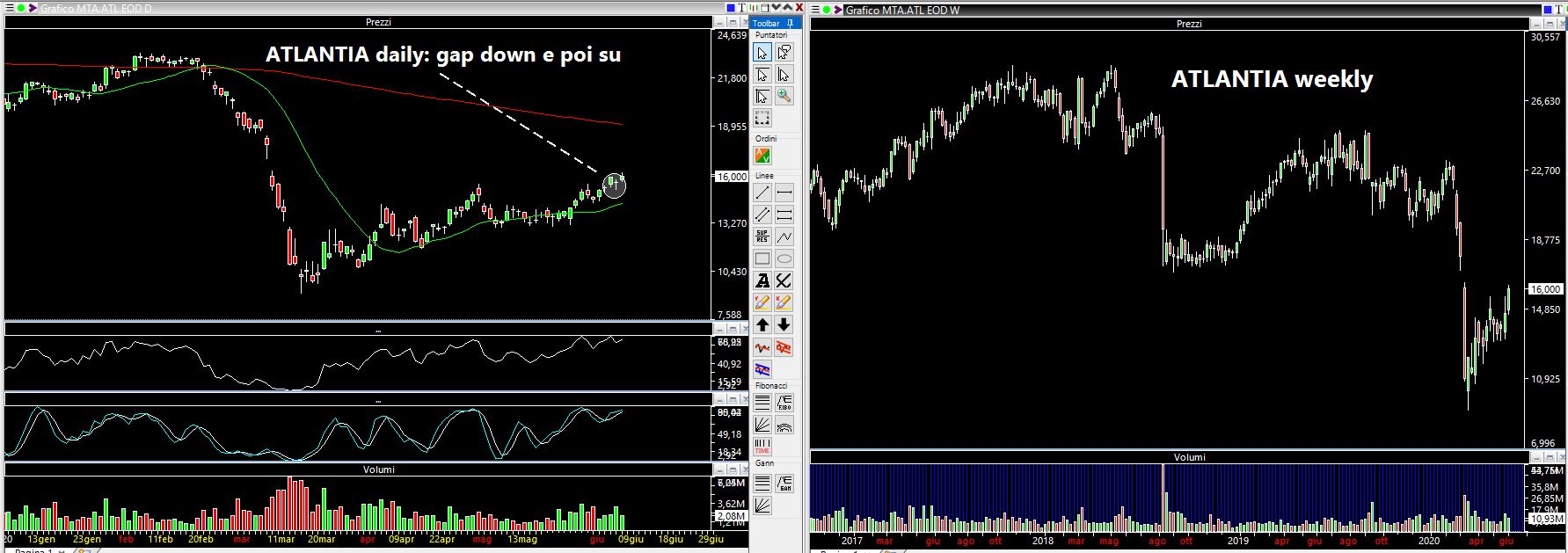
Task: Click the 'ATLANTIA weekly' text annotation
Action: pos(1272,79)
